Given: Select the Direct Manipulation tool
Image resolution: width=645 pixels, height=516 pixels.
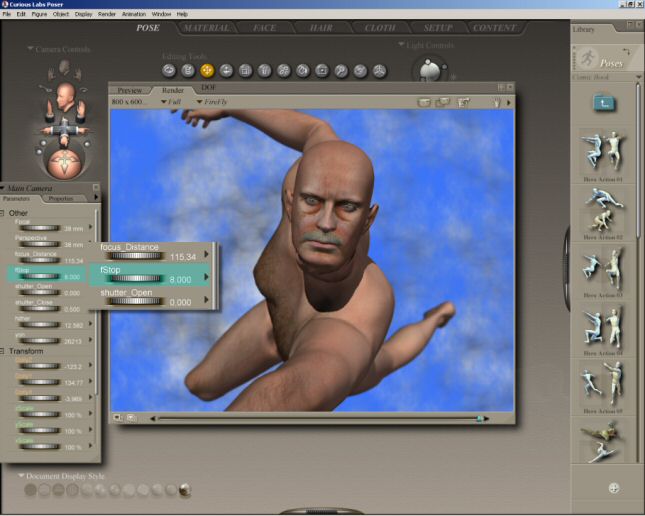Looking at the screenshot, I should pos(379,71).
